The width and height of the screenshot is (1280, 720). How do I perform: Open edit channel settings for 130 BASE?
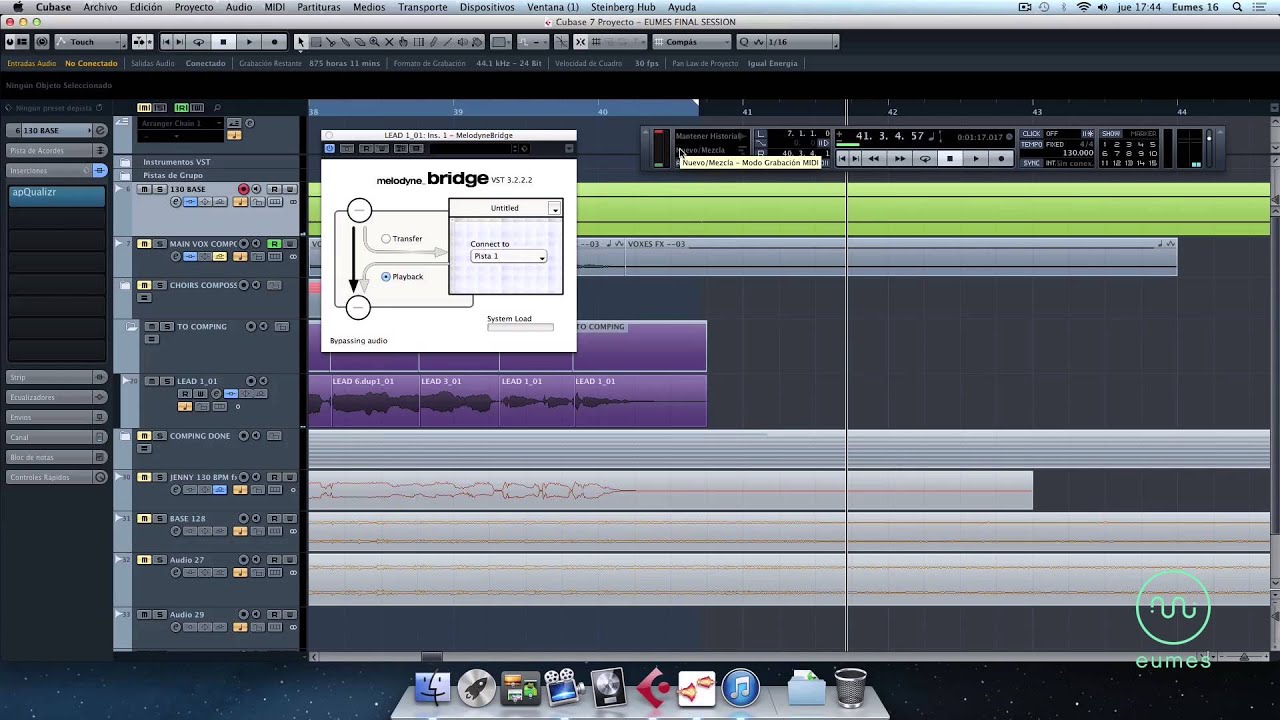(176, 202)
